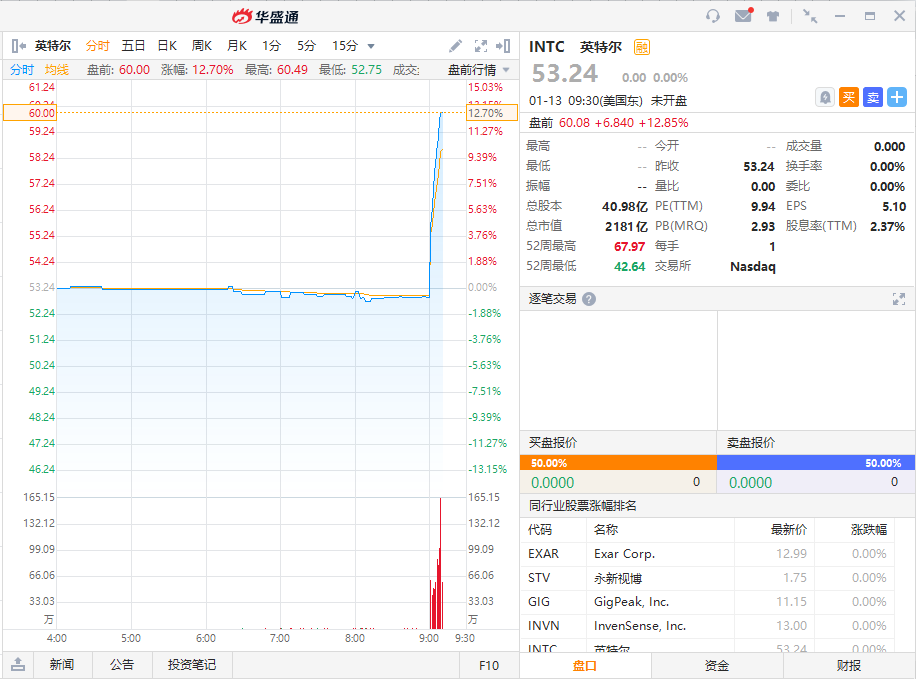Select INVN InvenSense, Inc. row

click(x=707, y=626)
